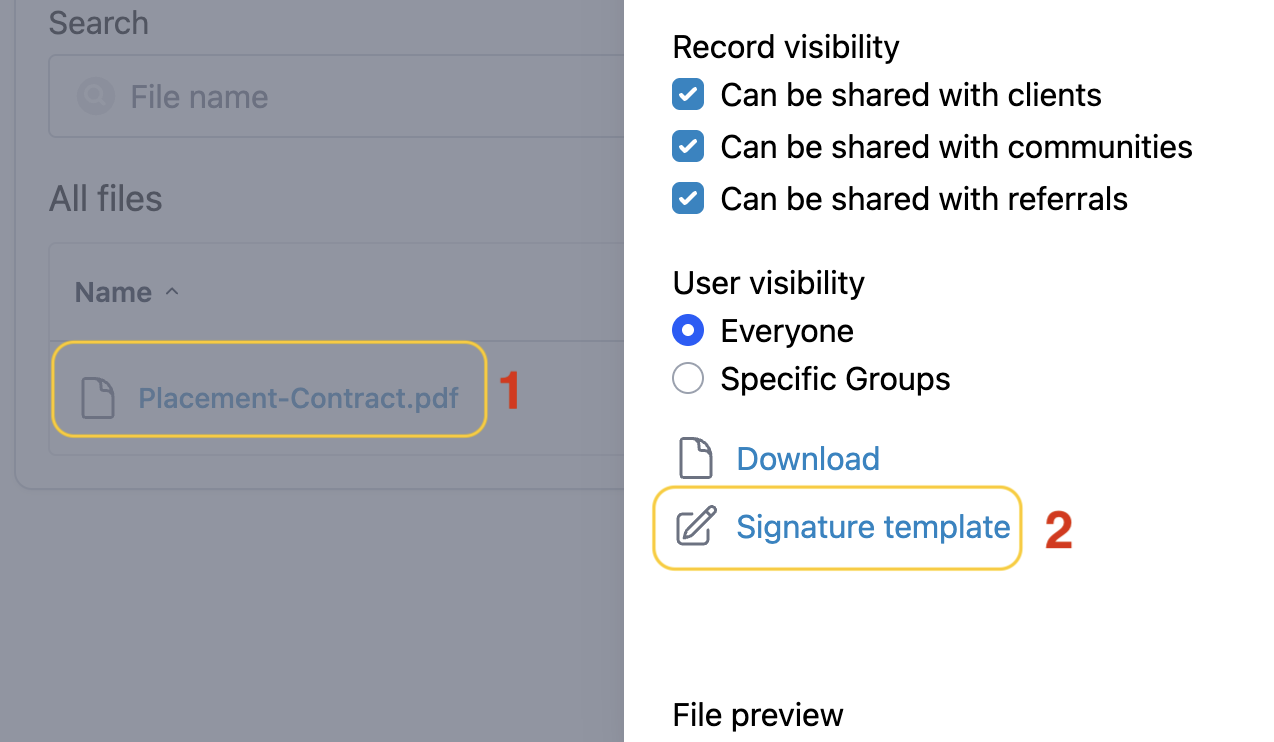Viewport: 1274px width, 742px height.
Task: Choose the Specific Groups radio button
Action: 688,379
